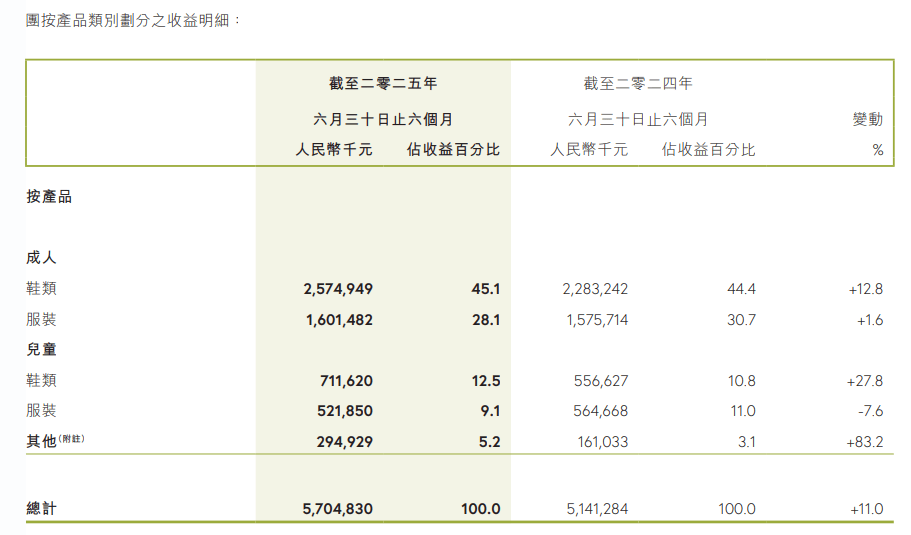Click the 附註 superscript next to 其他
This screenshot has height=535, width=911.
pyautogui.click(x=72, y=438)
